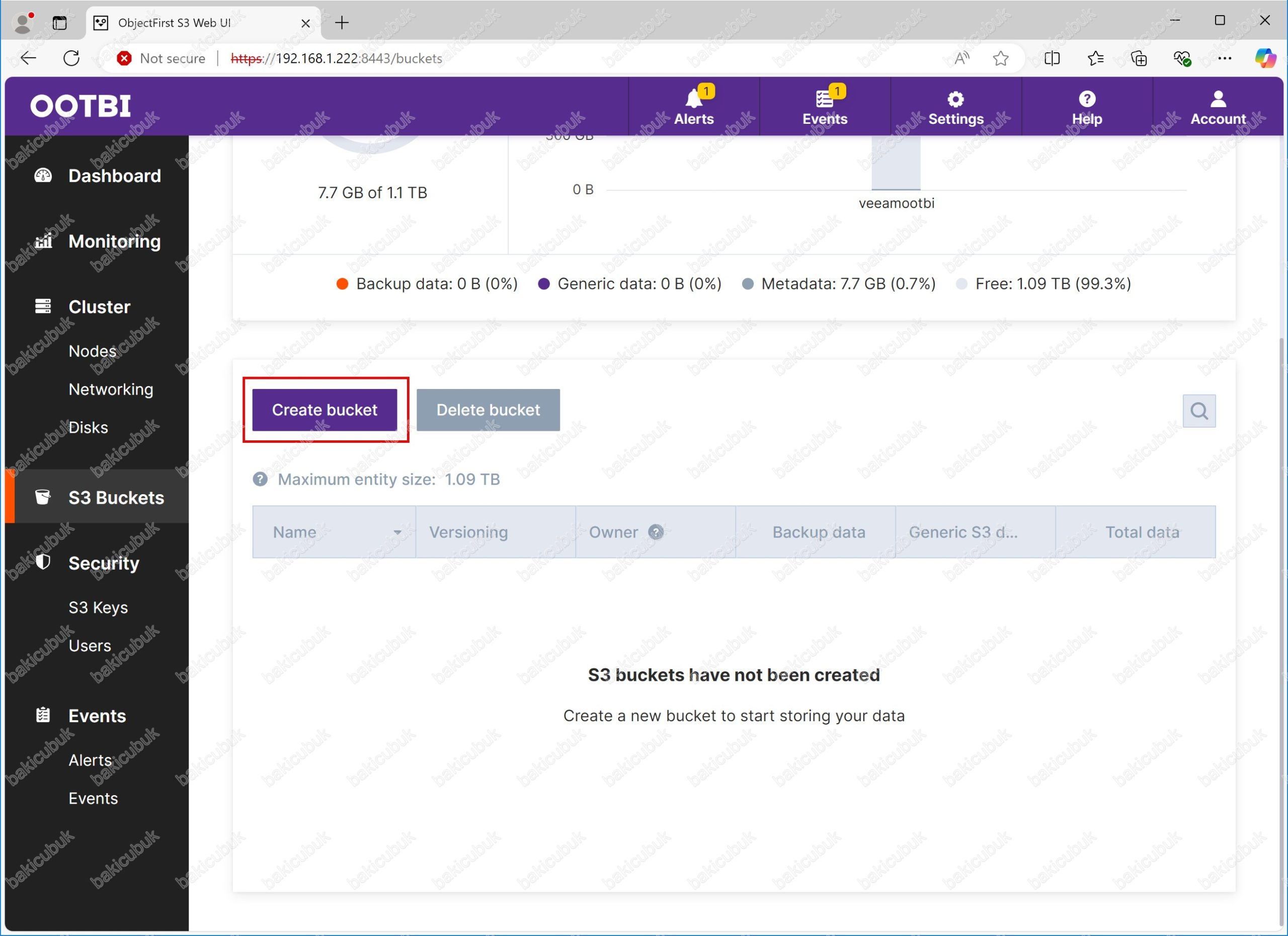Open Disks under Cluster

coord(88,427)
